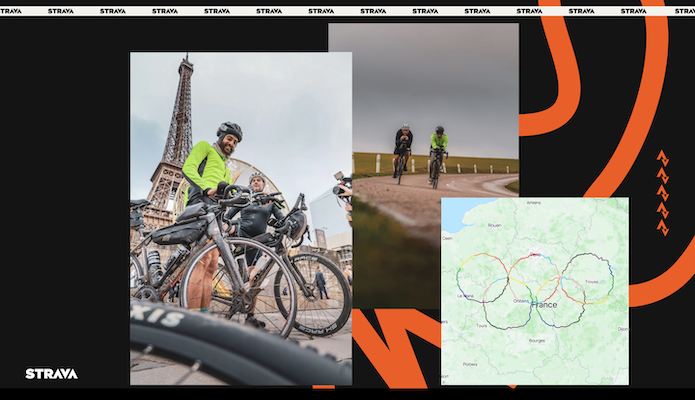This screenshot has width=695, height=400.
Task: Click the Strava logo in bottom-left corner
Action: pyautogui.click(x=51, y=374)
